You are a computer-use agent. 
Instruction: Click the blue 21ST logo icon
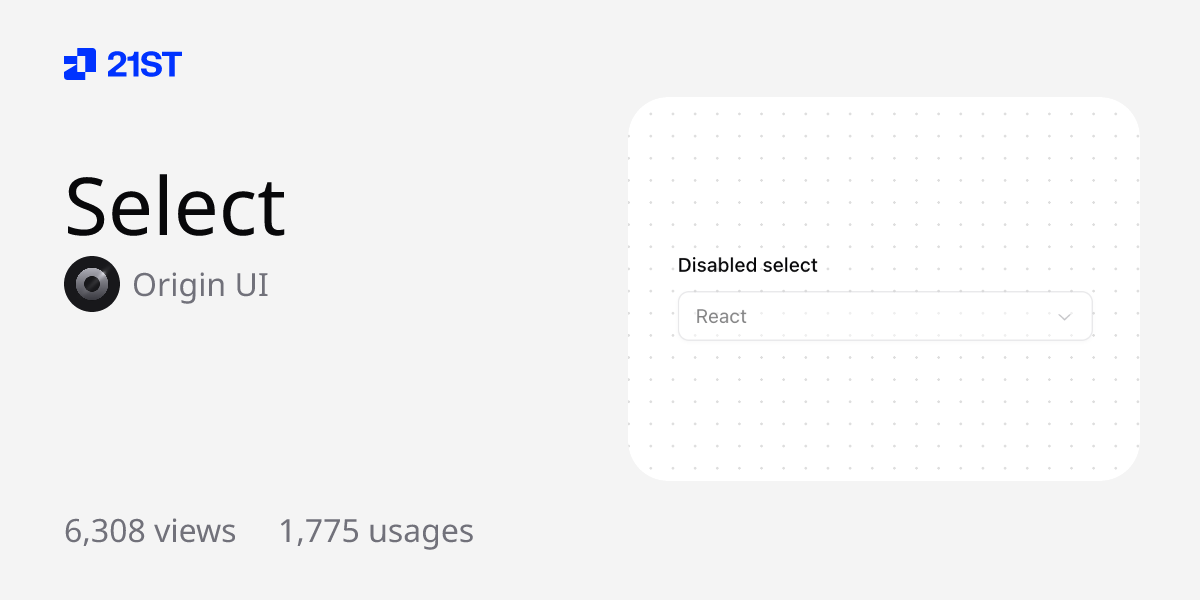pos(80,64)
